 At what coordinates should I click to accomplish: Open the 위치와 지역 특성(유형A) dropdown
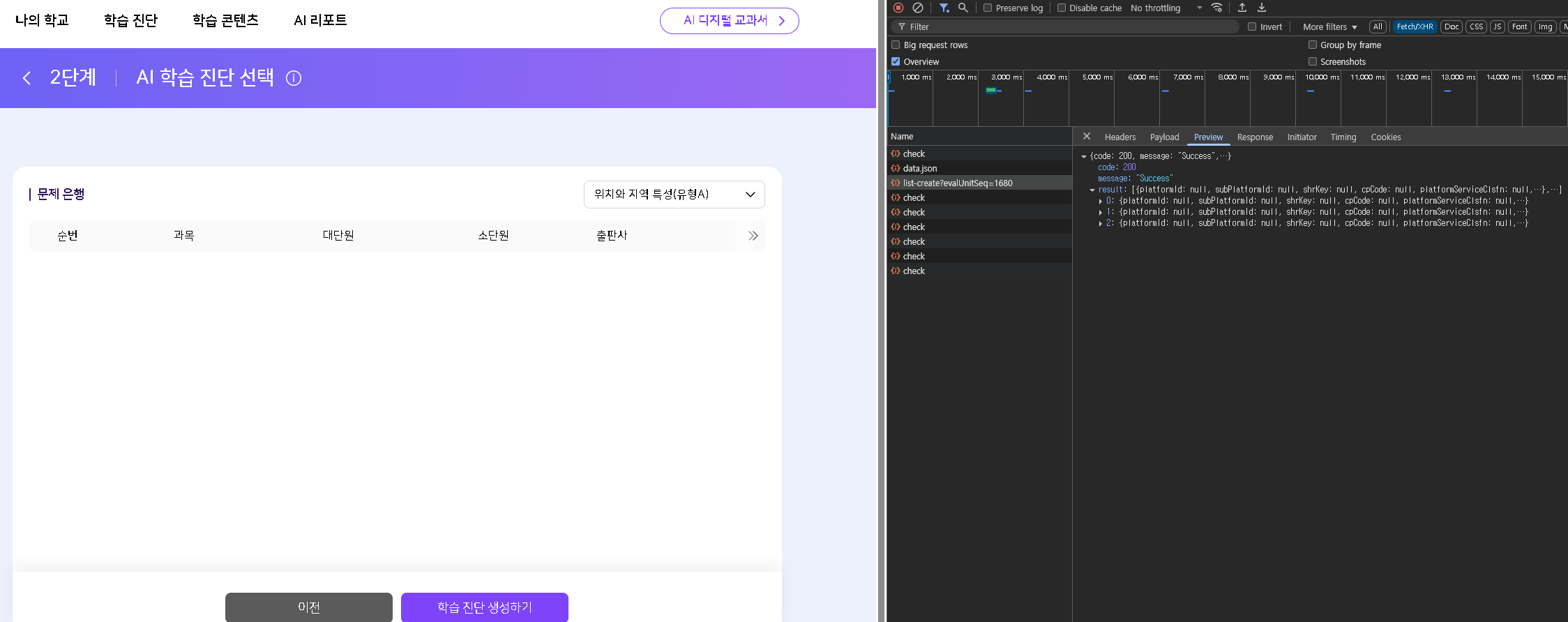pyautogui.click(x=674, y=195)
